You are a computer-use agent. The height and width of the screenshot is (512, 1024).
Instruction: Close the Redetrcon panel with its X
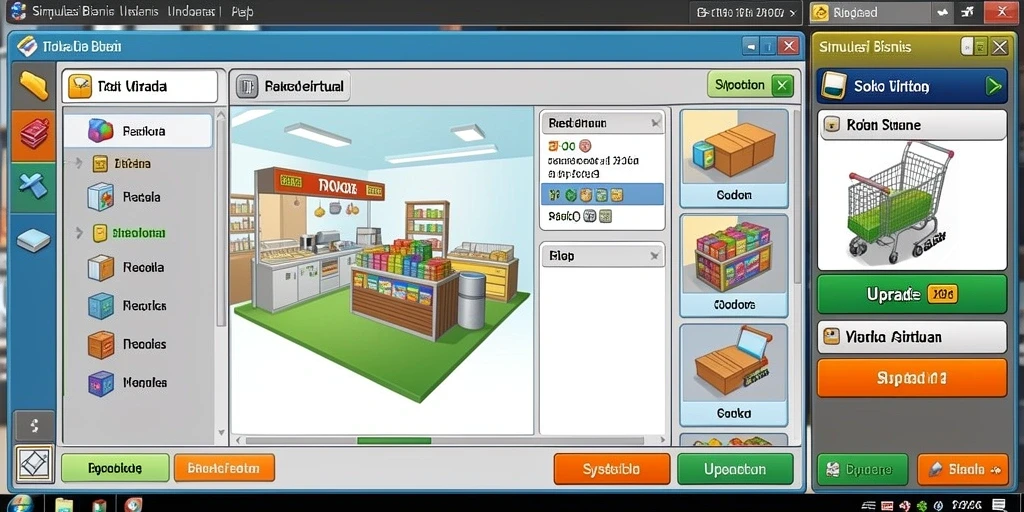tap(656, 123)
